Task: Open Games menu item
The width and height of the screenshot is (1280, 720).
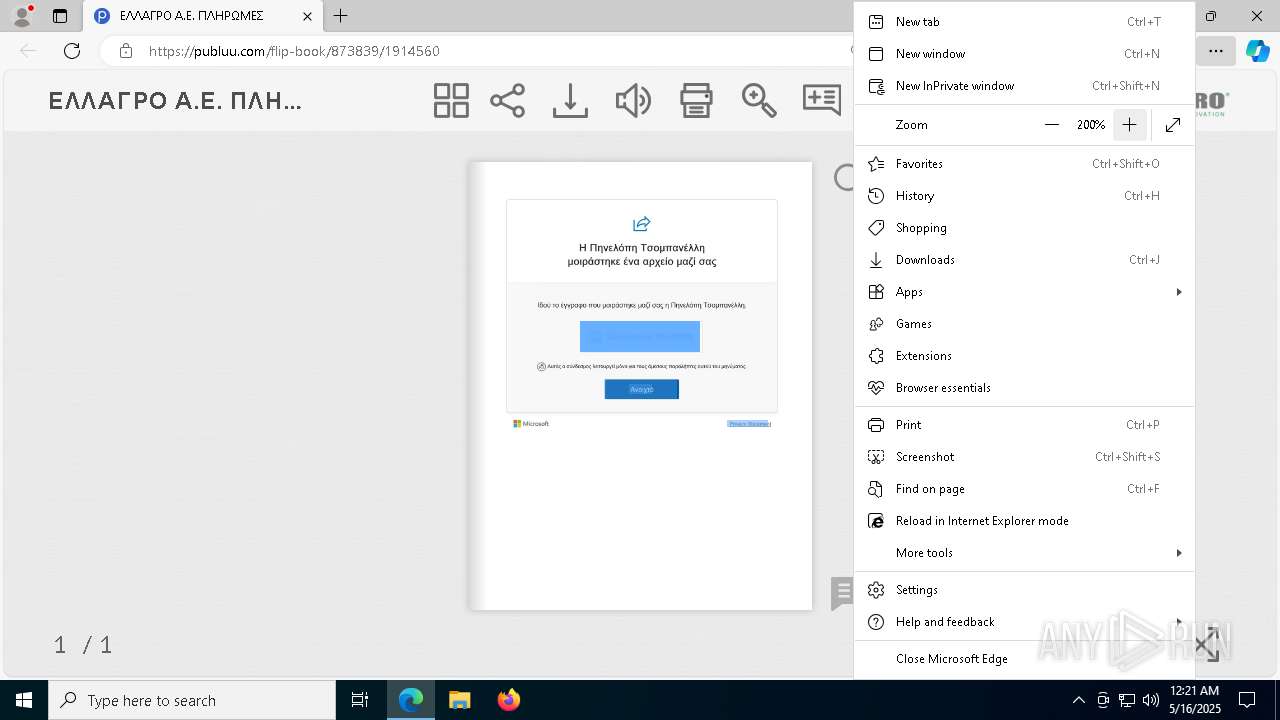Action: 1024,324
